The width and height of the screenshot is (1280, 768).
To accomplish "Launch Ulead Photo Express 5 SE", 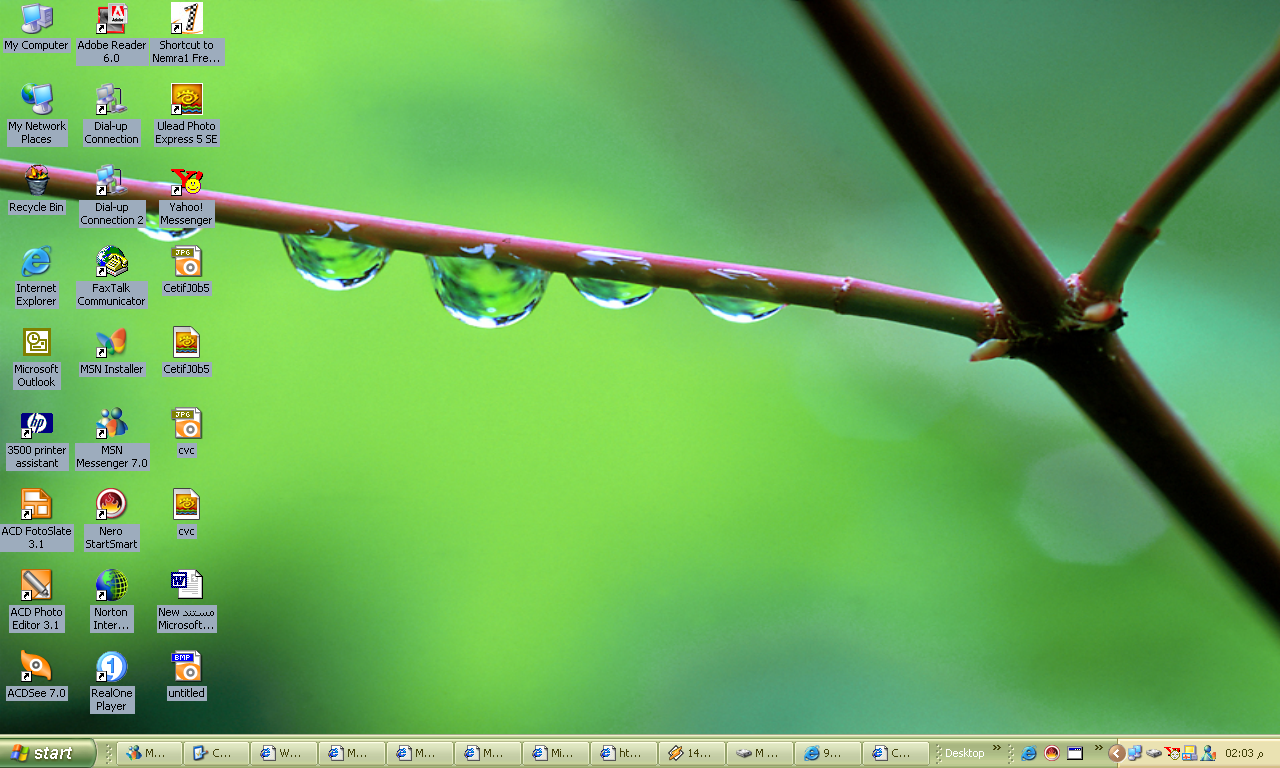I will point(186,114).
